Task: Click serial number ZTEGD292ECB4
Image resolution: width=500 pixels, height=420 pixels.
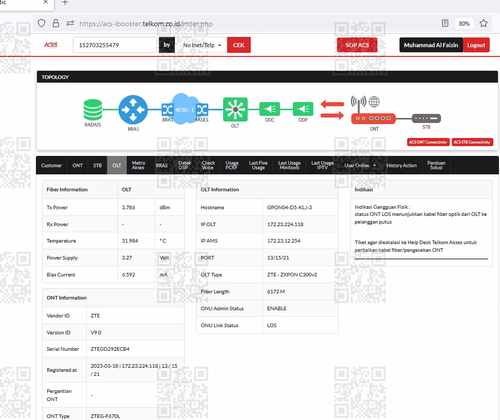Action: [110, 349]
